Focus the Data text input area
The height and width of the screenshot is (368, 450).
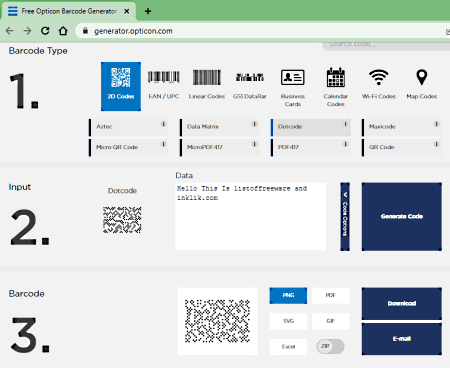pos(250,216)
